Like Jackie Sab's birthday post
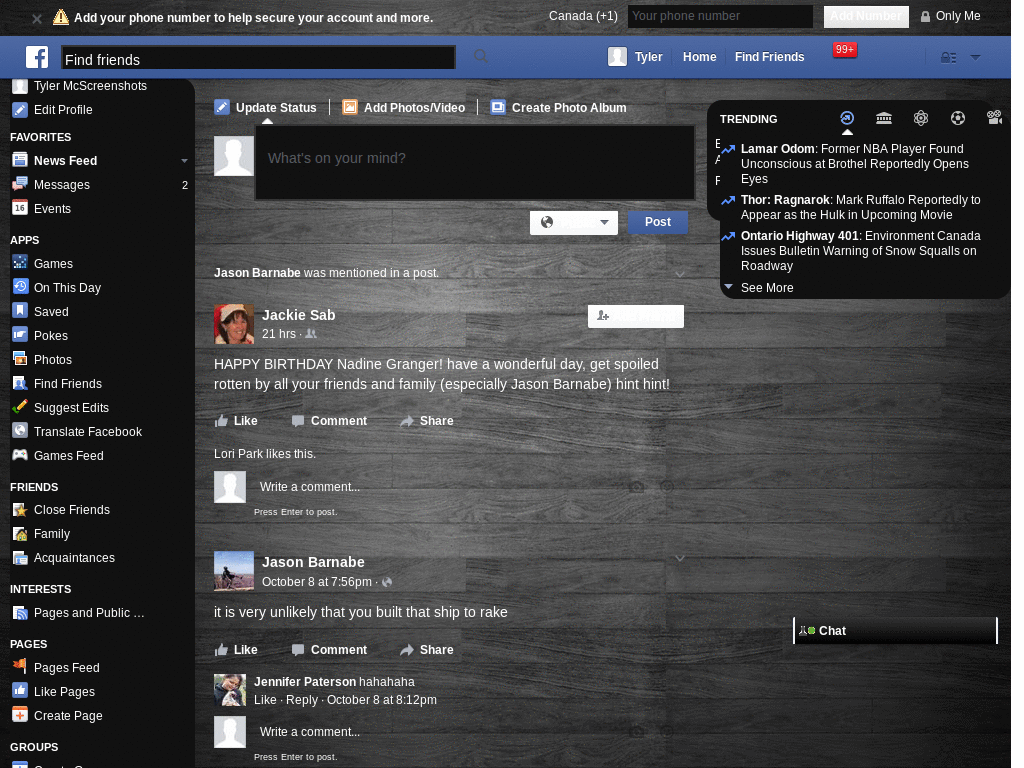Screen dimensions: 1024x768 [x=236, y=421]
